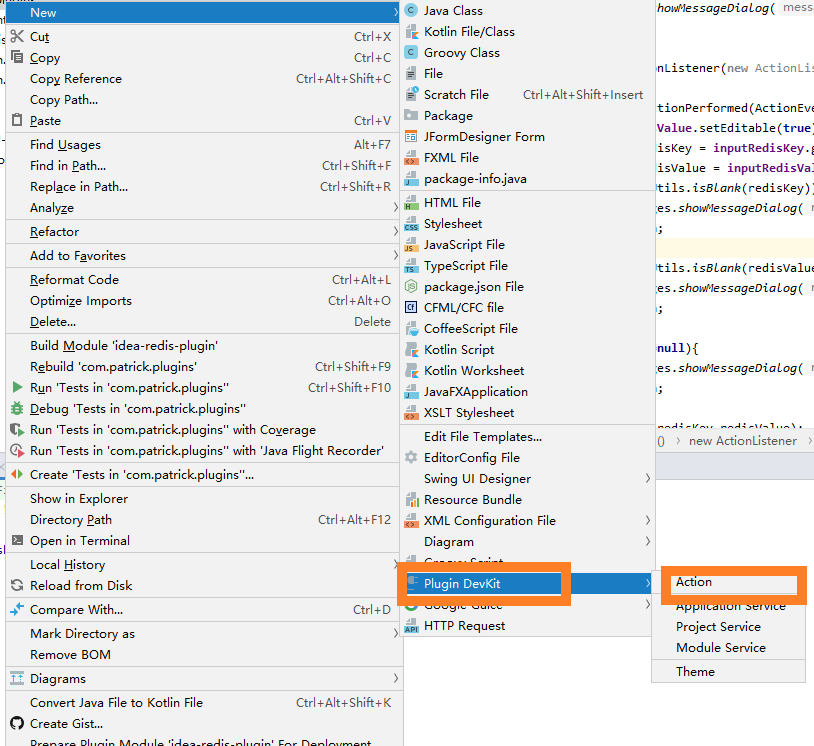Click the HTML File icon
The width and height of the screenshot is (814, 746).
click(411, 202)
